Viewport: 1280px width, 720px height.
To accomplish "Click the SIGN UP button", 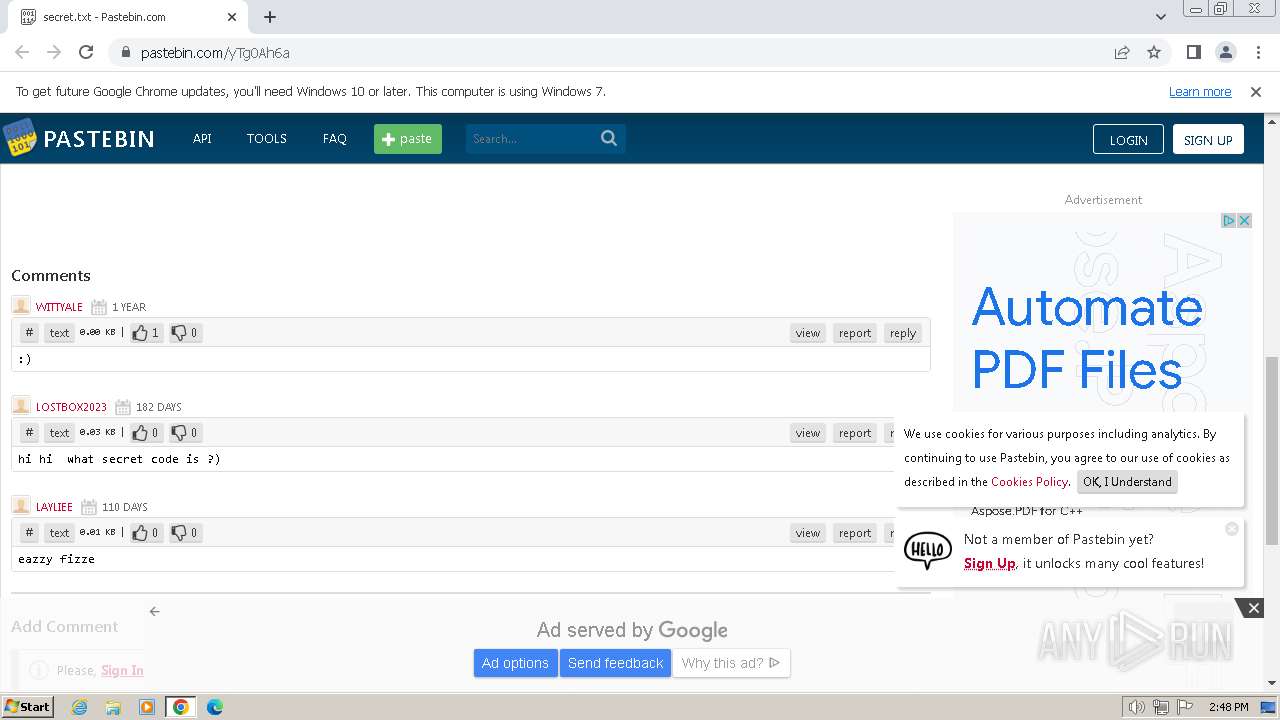I will (x=1208, y=139).
